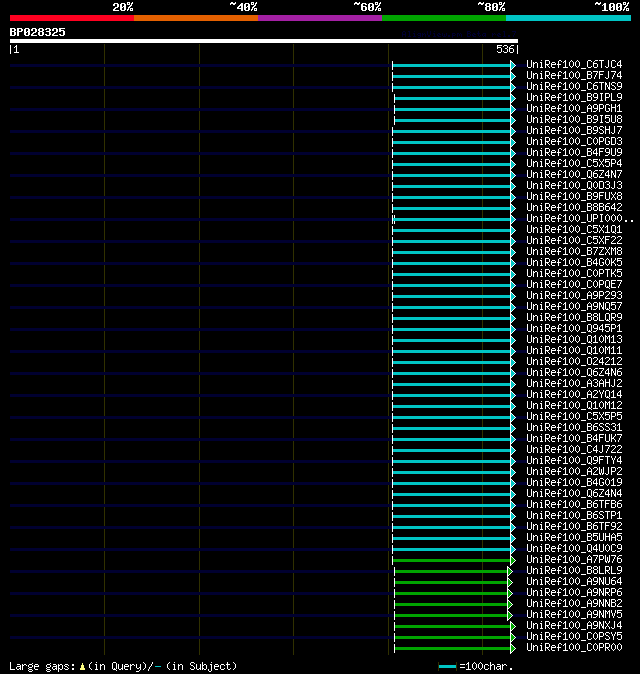Viewport: 640px width, 674px height.
Task: Click the UniRef100_A2YQ14 label
Action: [x=574, y=395]
